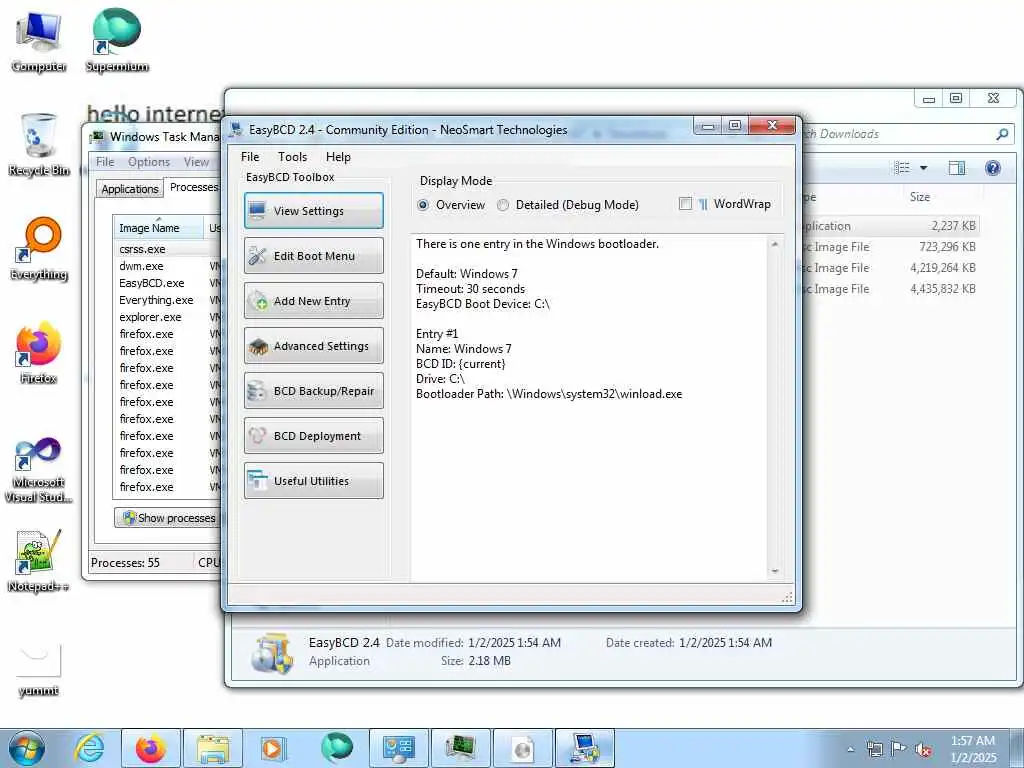This screenshot has width=1024, height=768.
Task: Open Microsoft Visual Studio desktop shortcut
Action: [x=39, y=469]
